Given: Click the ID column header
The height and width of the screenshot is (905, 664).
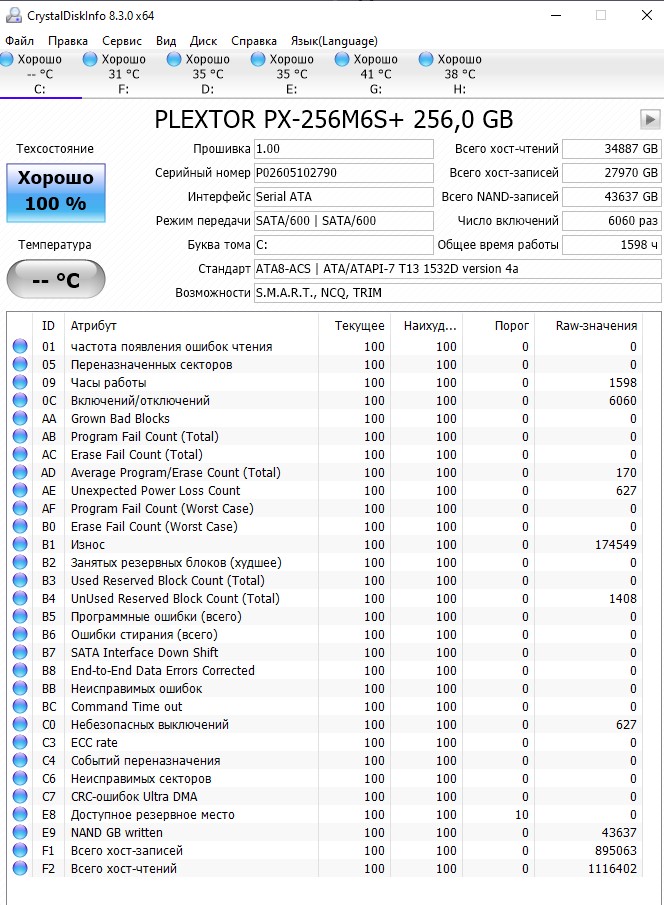Looking at the screenshot, I should [49, 326].
